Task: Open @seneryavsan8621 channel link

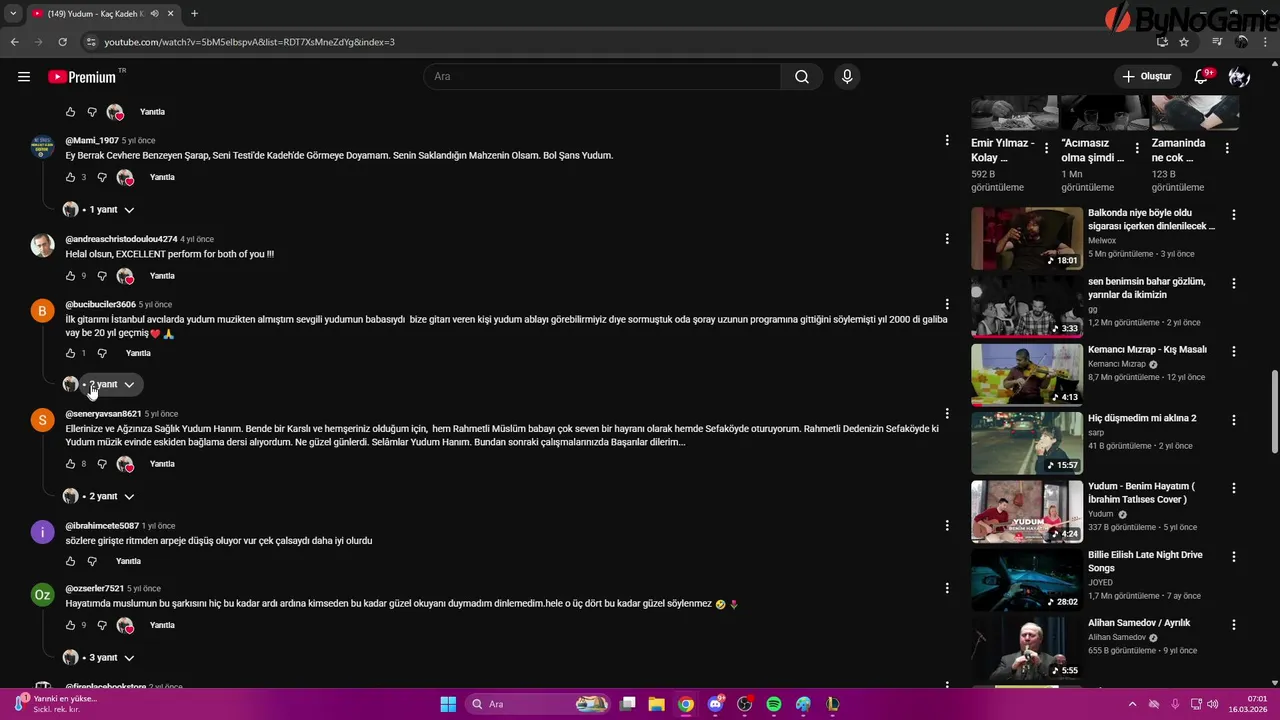Action: (103, 414)
